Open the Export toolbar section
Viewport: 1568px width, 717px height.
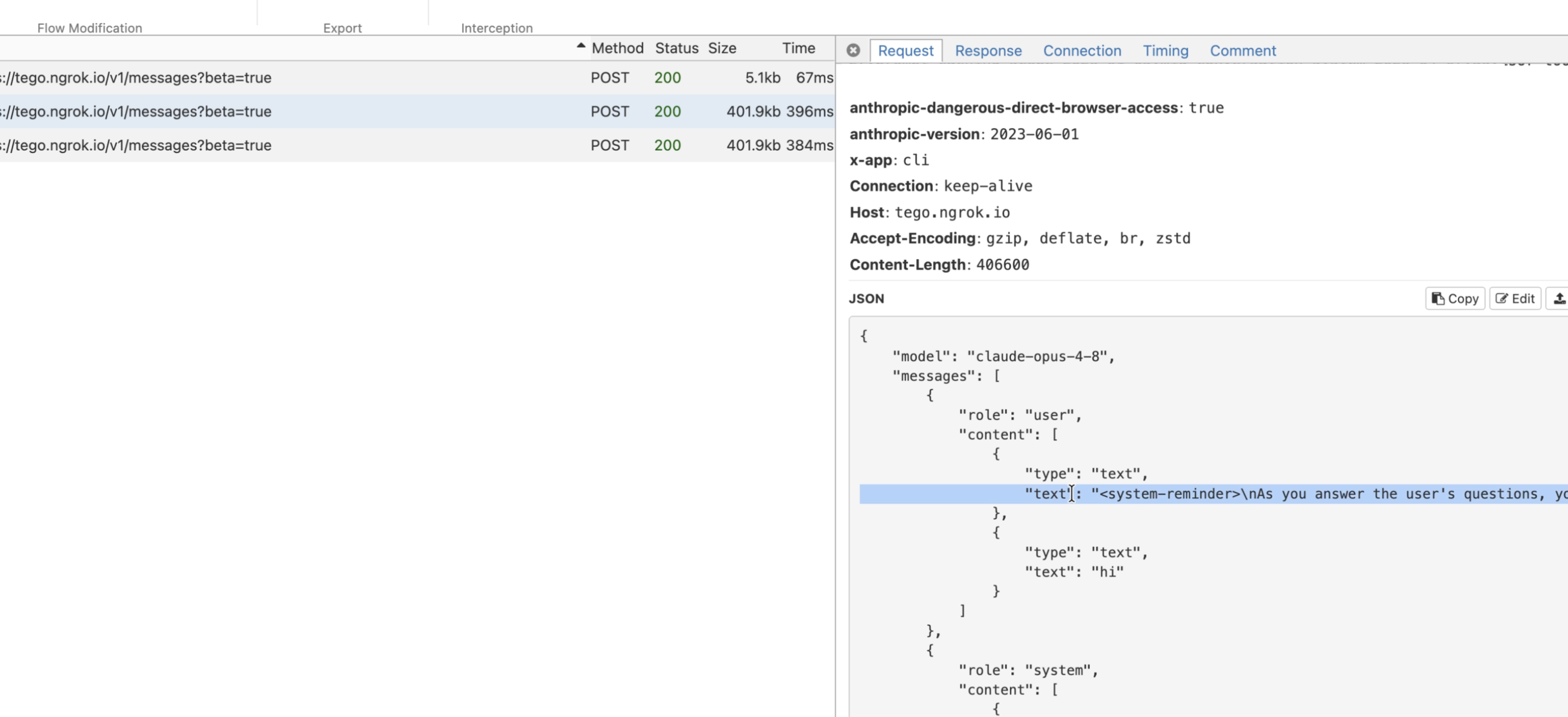point(342,28)
